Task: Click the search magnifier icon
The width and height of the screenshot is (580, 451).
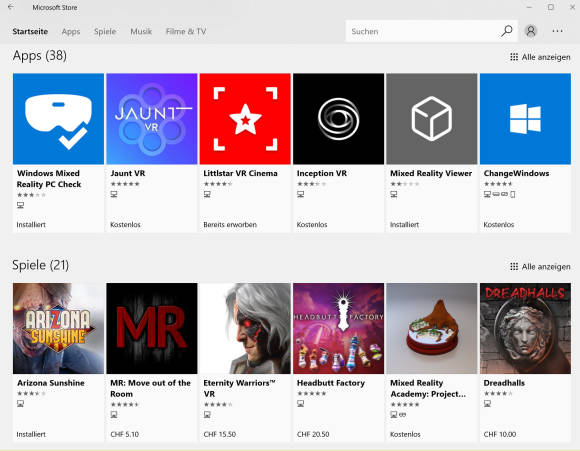Action: [506, 31]
